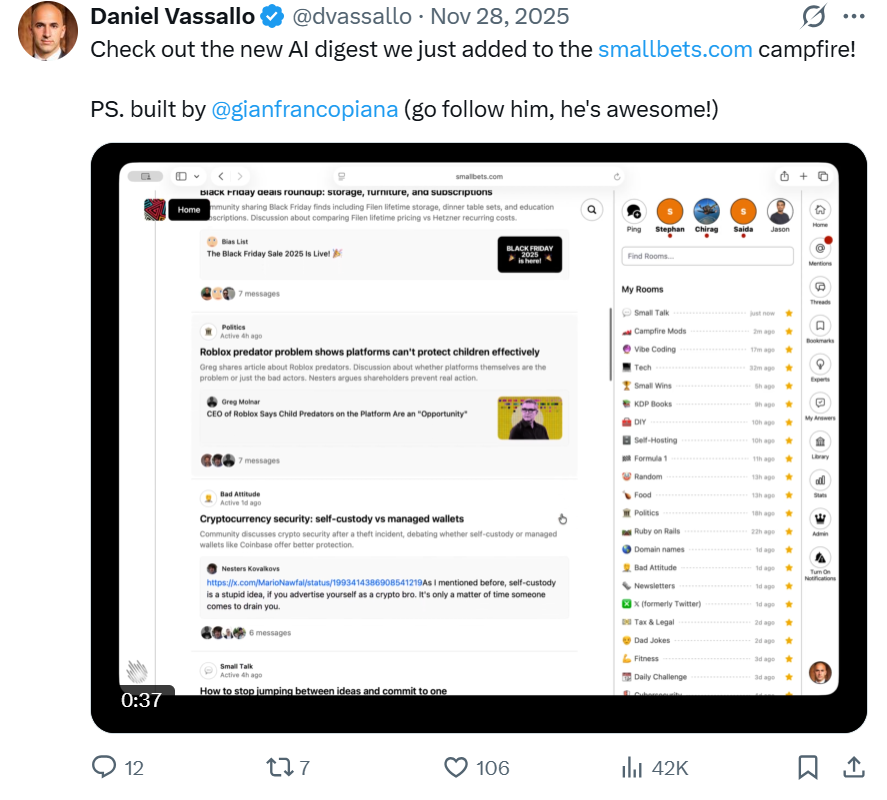Open the browser sidebar dropdown chevron
Image resolution: width=887 pixels, height=800 pixels.
[x=195, y=175]
